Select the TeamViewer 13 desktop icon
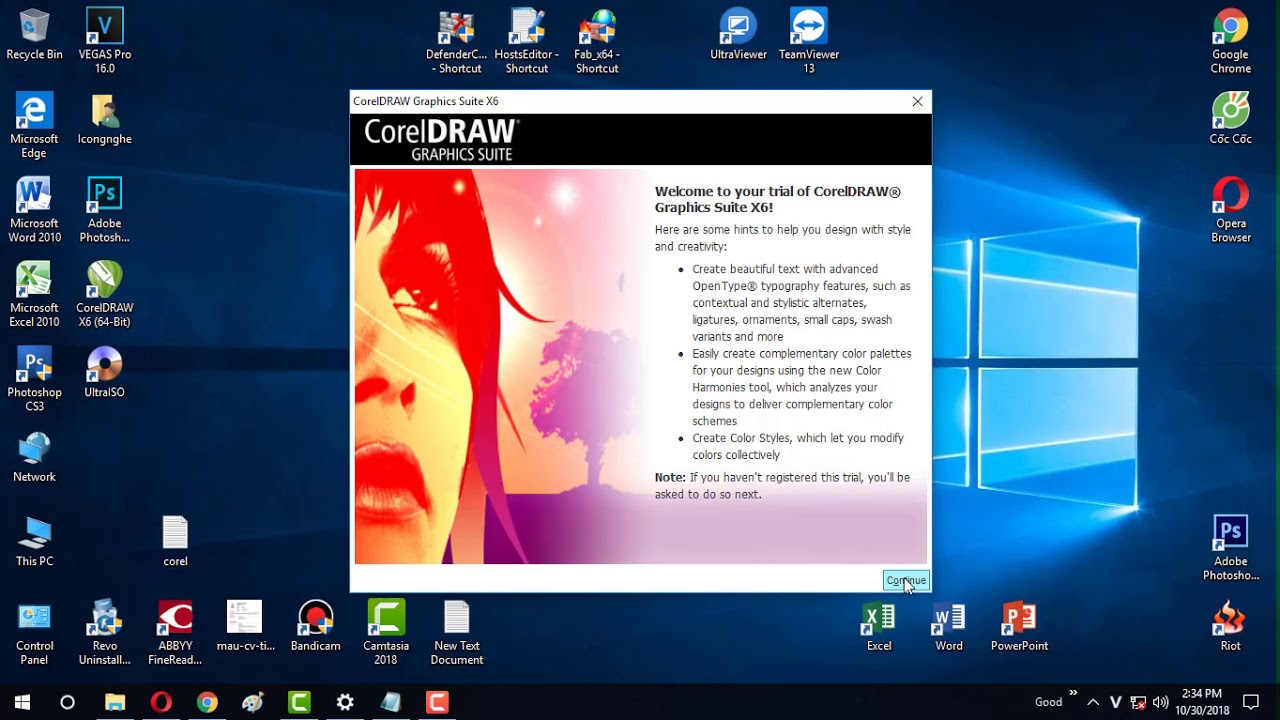Image resolution: width=1280 pixels, height=720 pixels. tap(809, 41)
